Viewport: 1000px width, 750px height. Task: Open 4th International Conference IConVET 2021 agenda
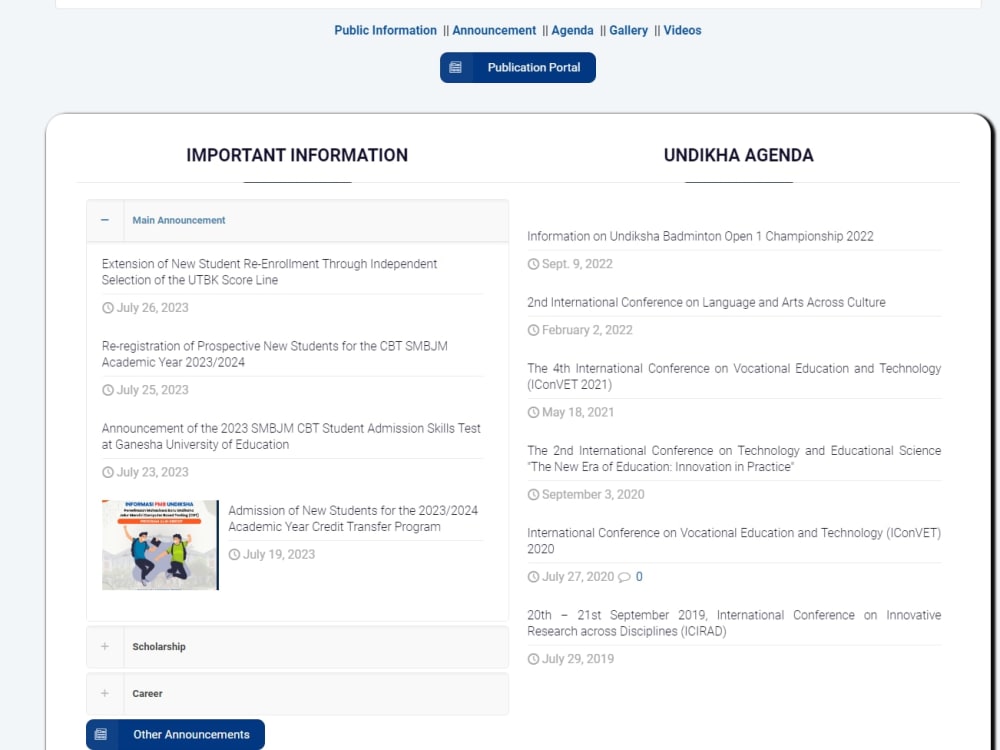coord(734,376)
